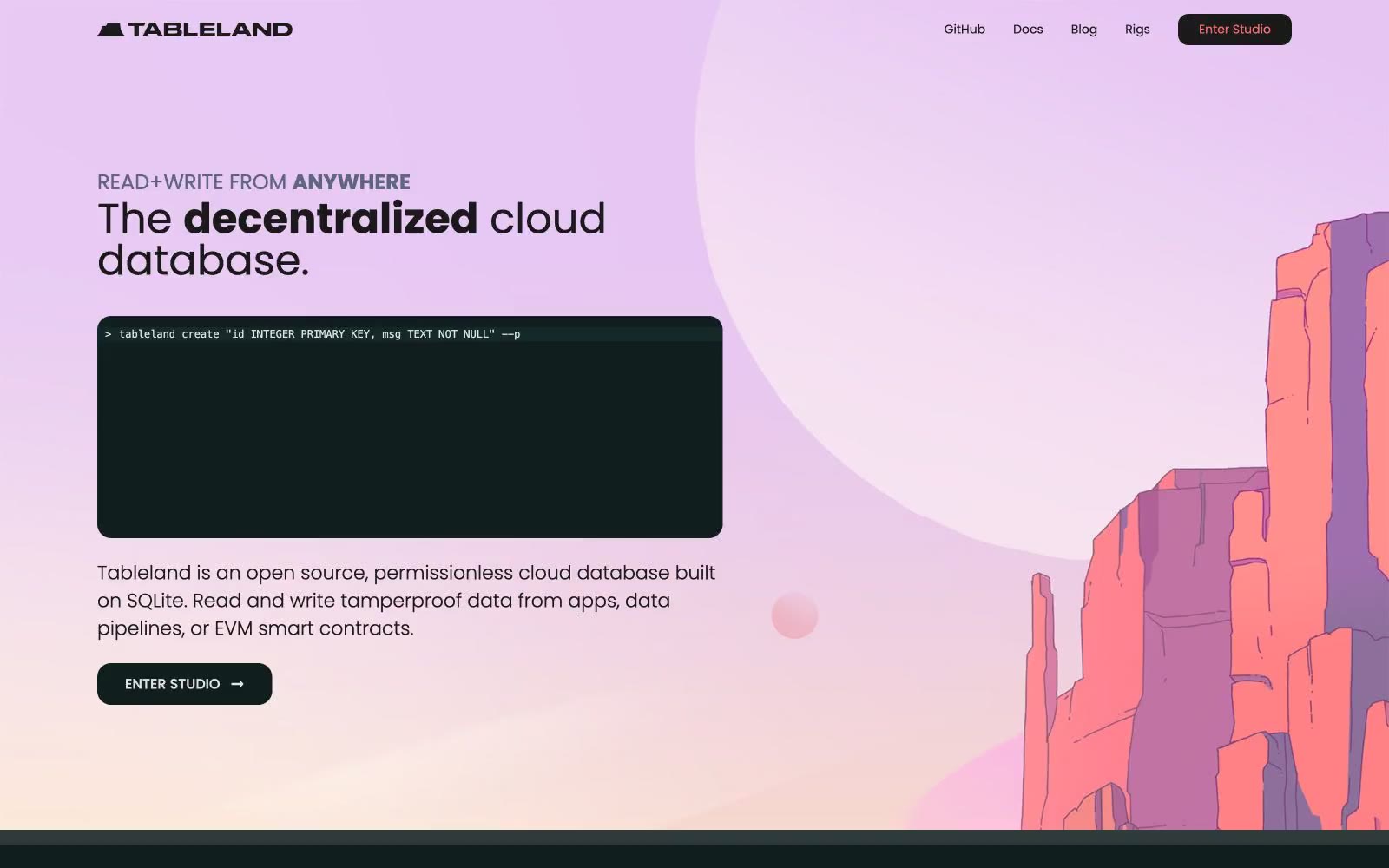Click the decentralized cloud database heading
Screen dimensions: 1389x868
tap(351, 239)
